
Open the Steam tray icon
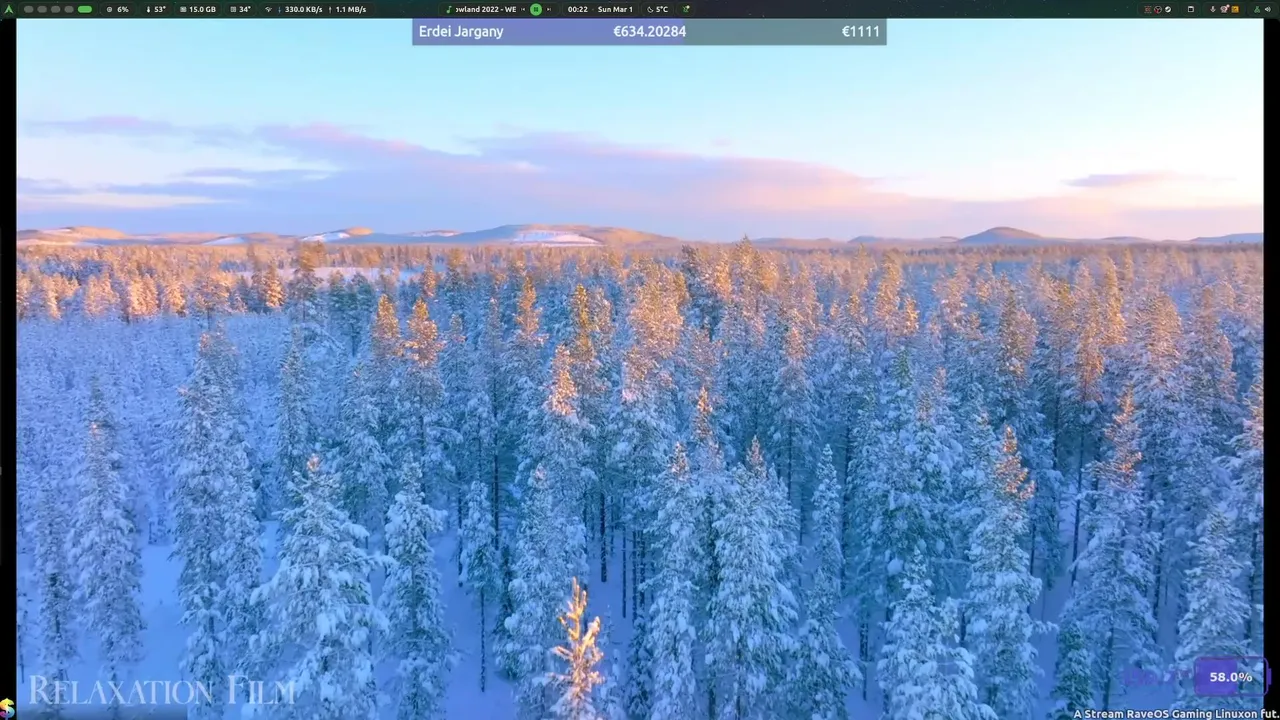point(1168,9)
